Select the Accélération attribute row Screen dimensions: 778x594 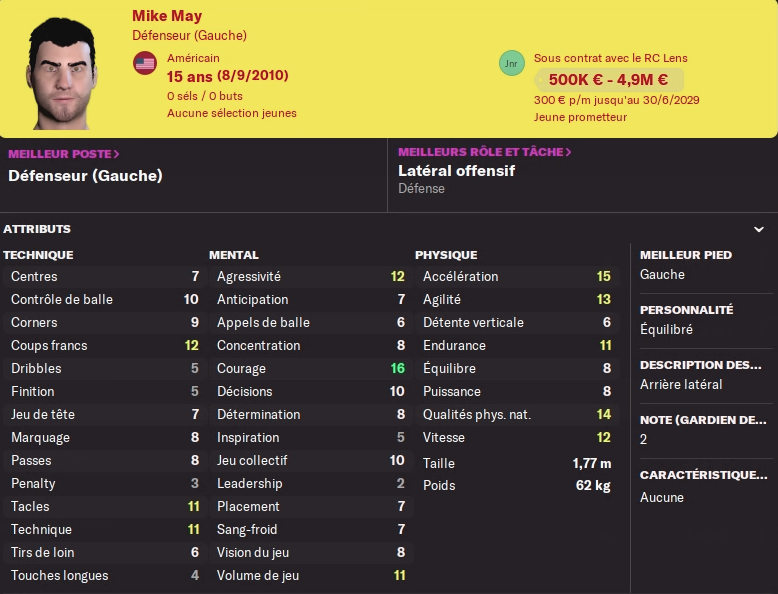pyautogui.click(x=516, y=277)
